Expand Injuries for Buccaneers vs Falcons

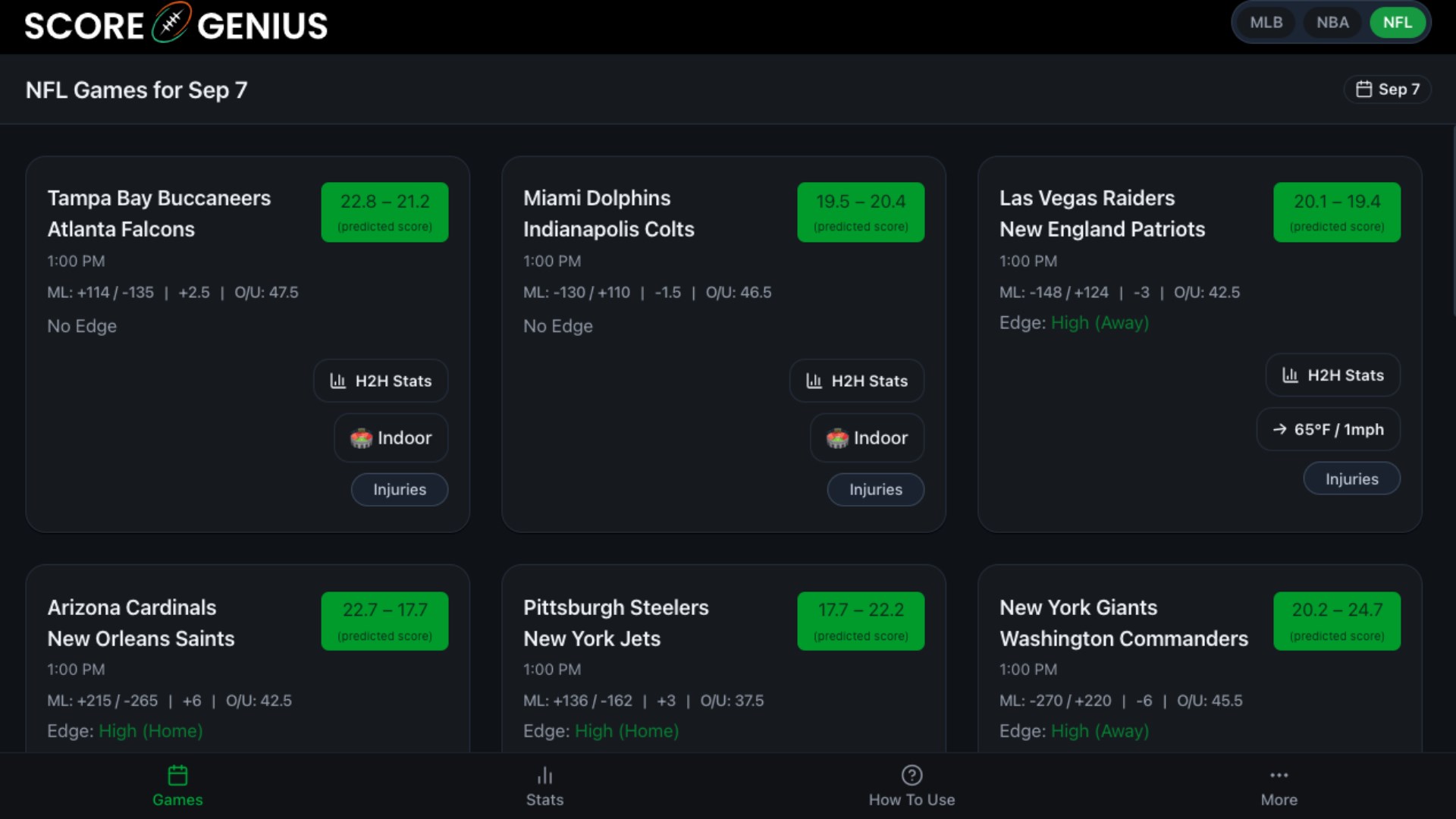pyautogui.click(x=399, y=490)
